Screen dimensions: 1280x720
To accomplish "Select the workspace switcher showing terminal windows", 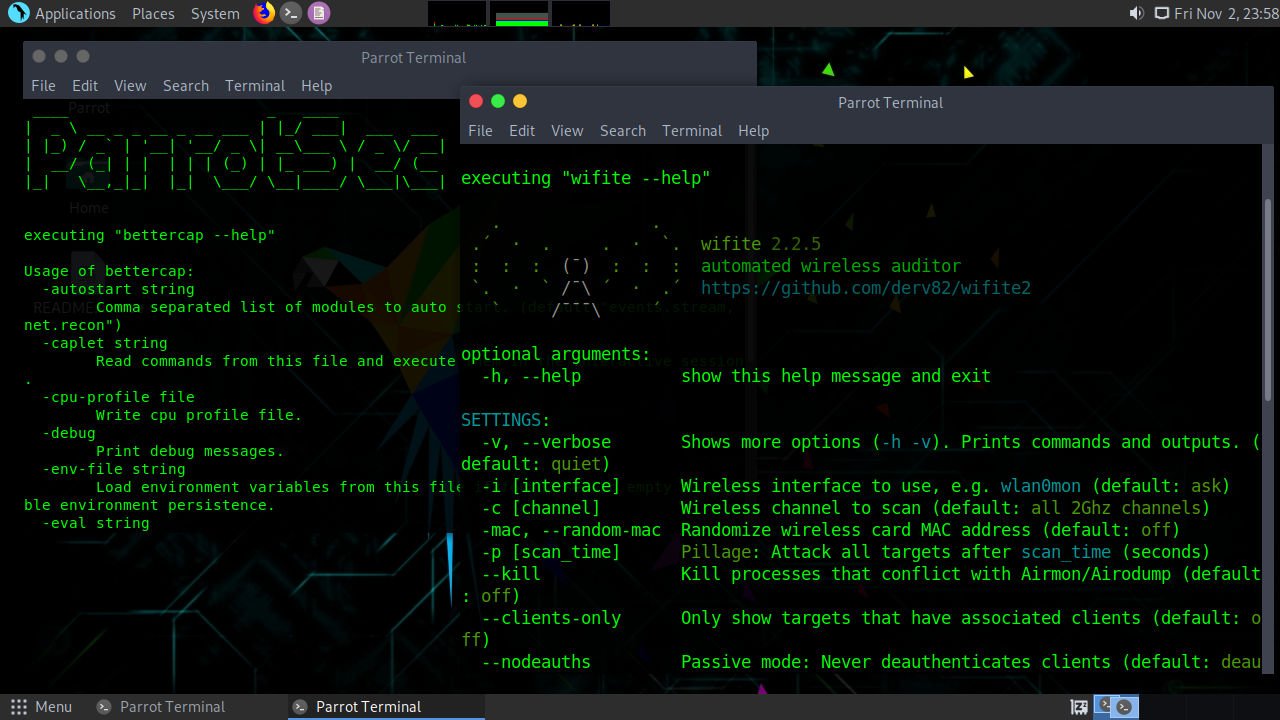I will point(1115,706).
